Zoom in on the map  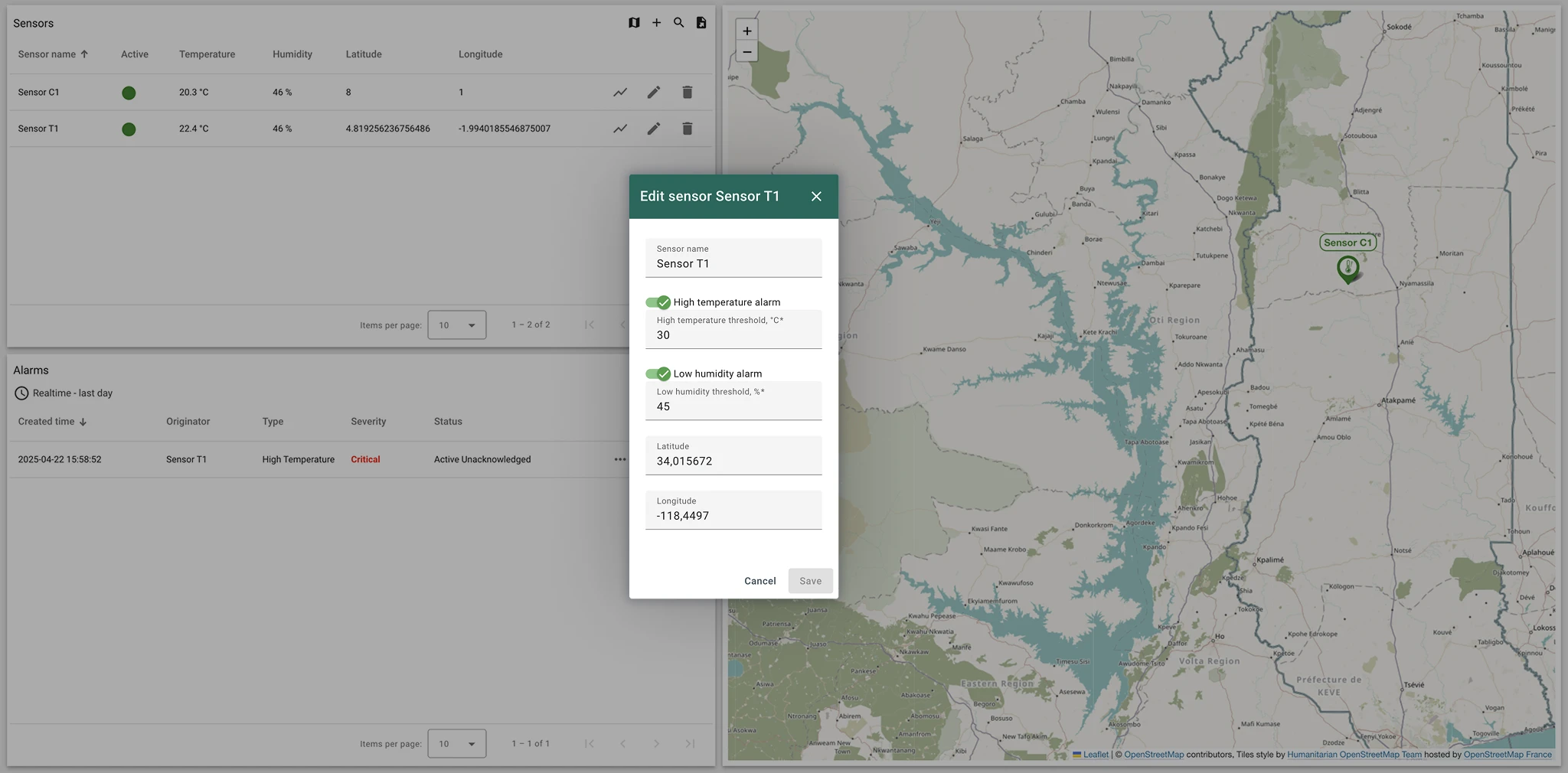[746, 31]
